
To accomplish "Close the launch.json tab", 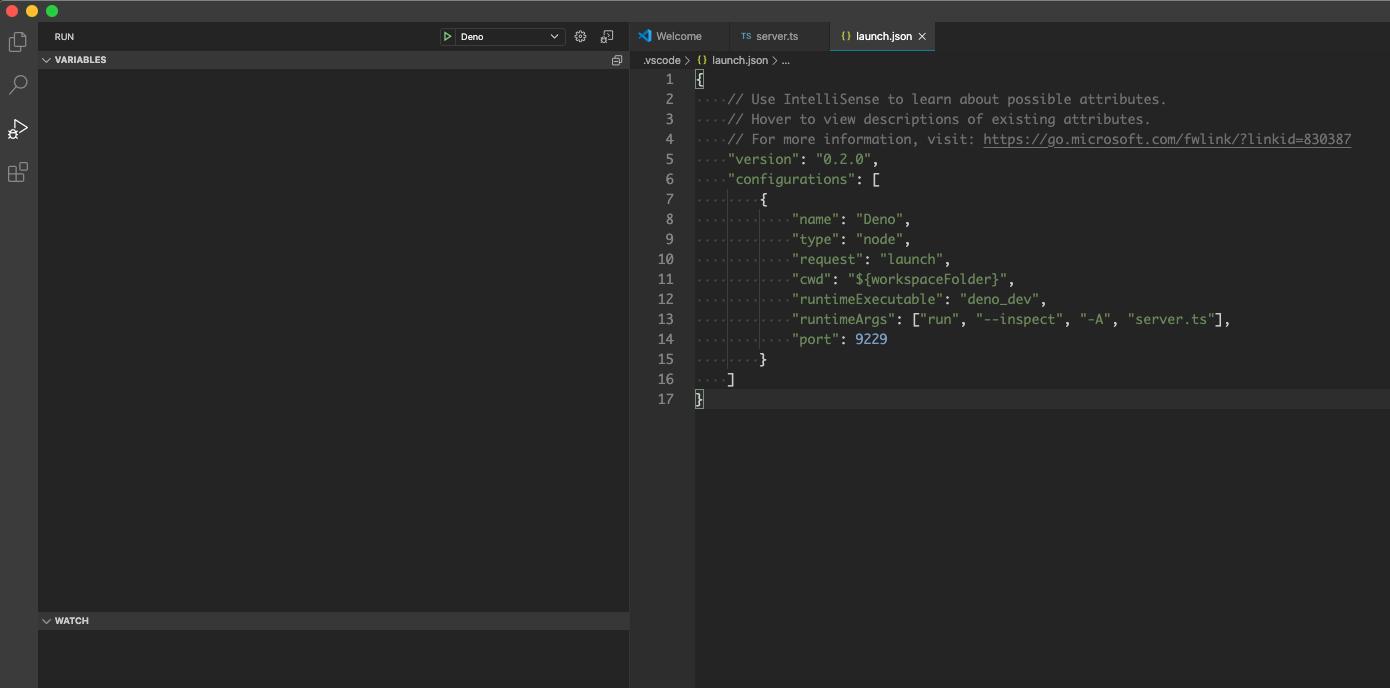I will point(922,36).
